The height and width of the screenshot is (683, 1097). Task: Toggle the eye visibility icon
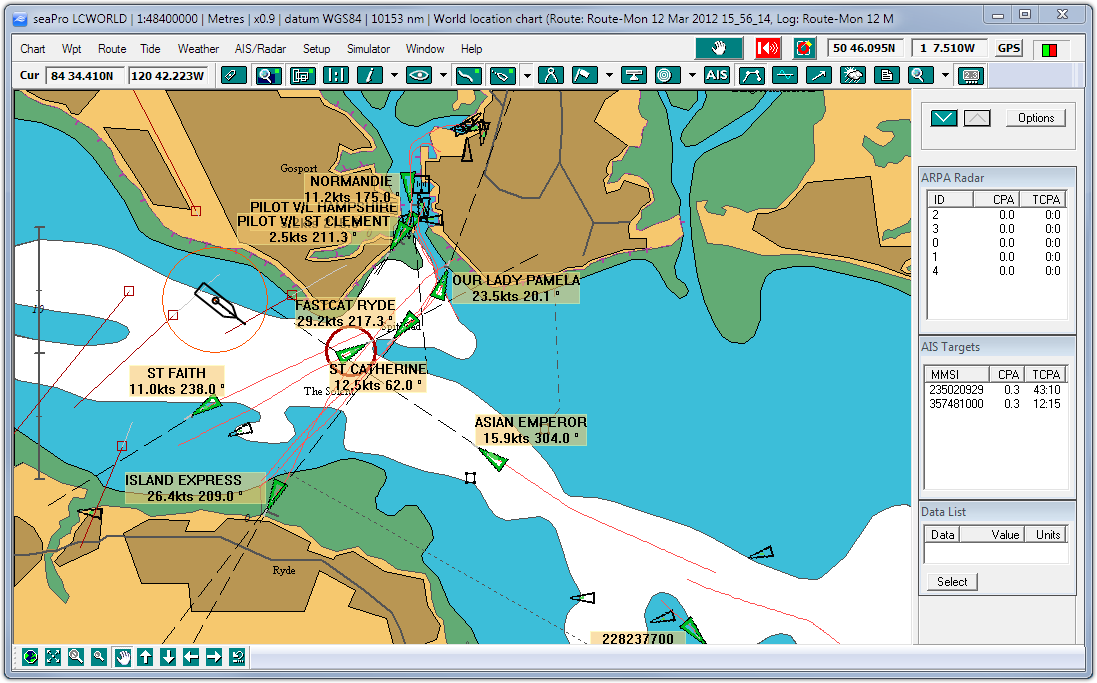click(419, 76)
